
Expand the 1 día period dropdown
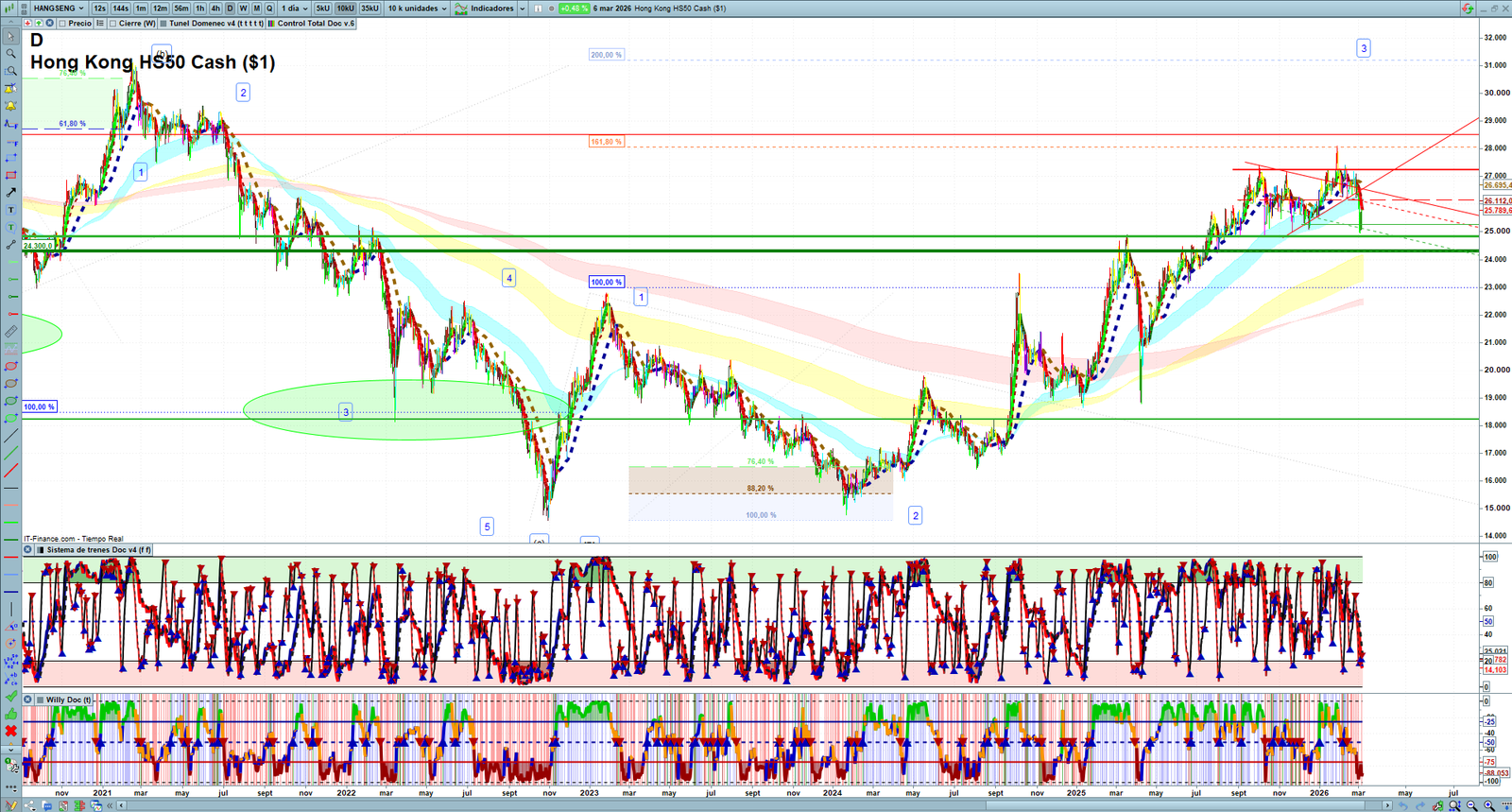coord(294,9)
